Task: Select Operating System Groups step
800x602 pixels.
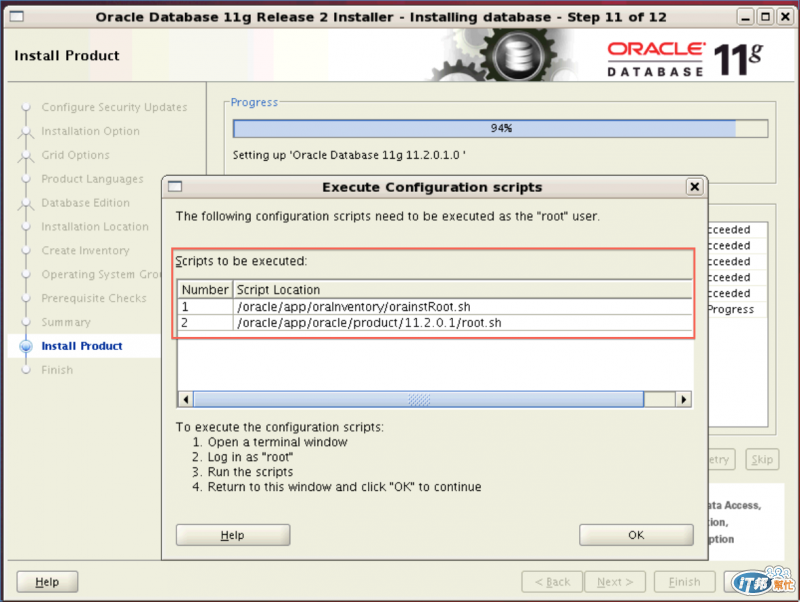Action: [101, 274]
